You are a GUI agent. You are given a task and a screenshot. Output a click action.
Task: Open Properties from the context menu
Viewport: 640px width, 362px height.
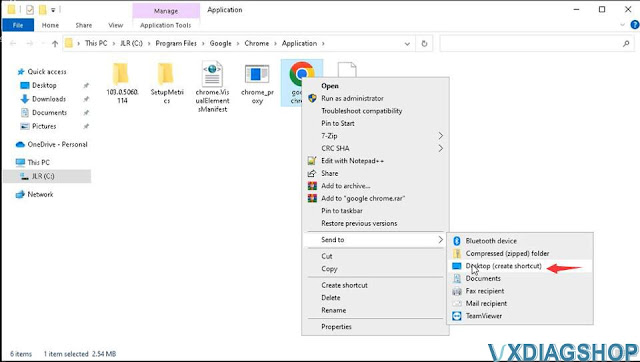click(336, 326)
